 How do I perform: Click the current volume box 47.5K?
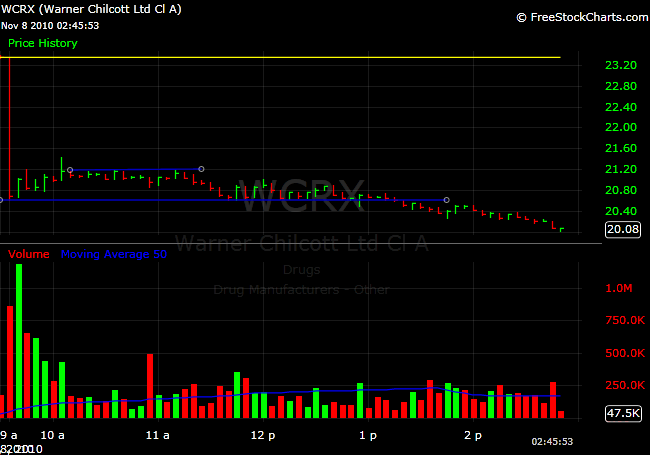[623, 413]
